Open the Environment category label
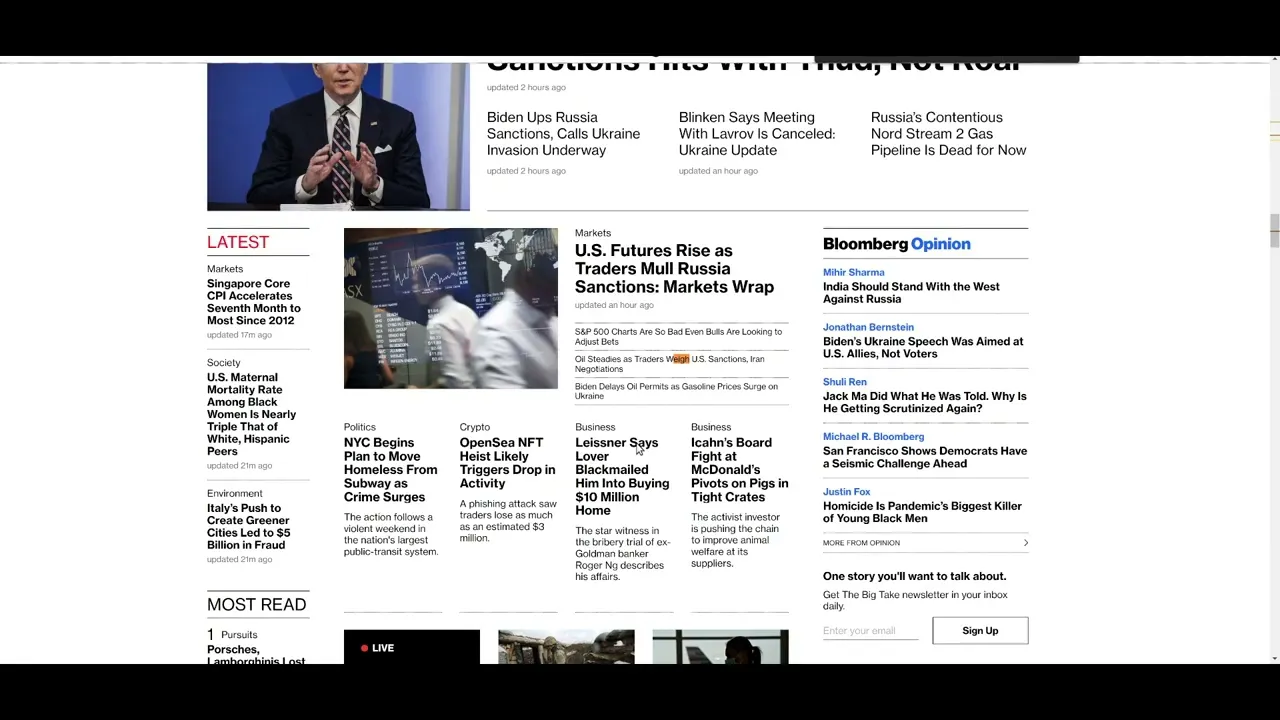Screen dimensions: 1280x720 tap(235, 493)
